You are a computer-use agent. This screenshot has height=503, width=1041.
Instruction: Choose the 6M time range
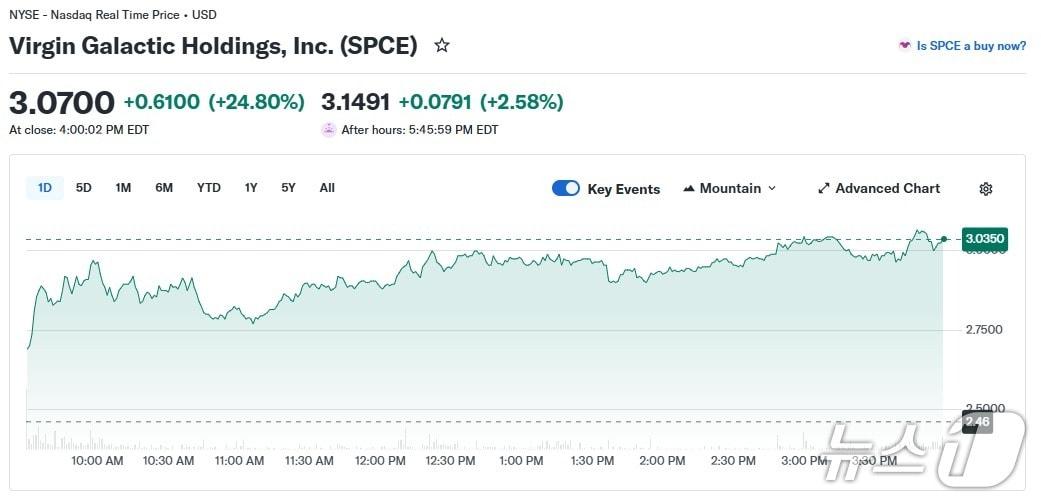coord(164,188)
